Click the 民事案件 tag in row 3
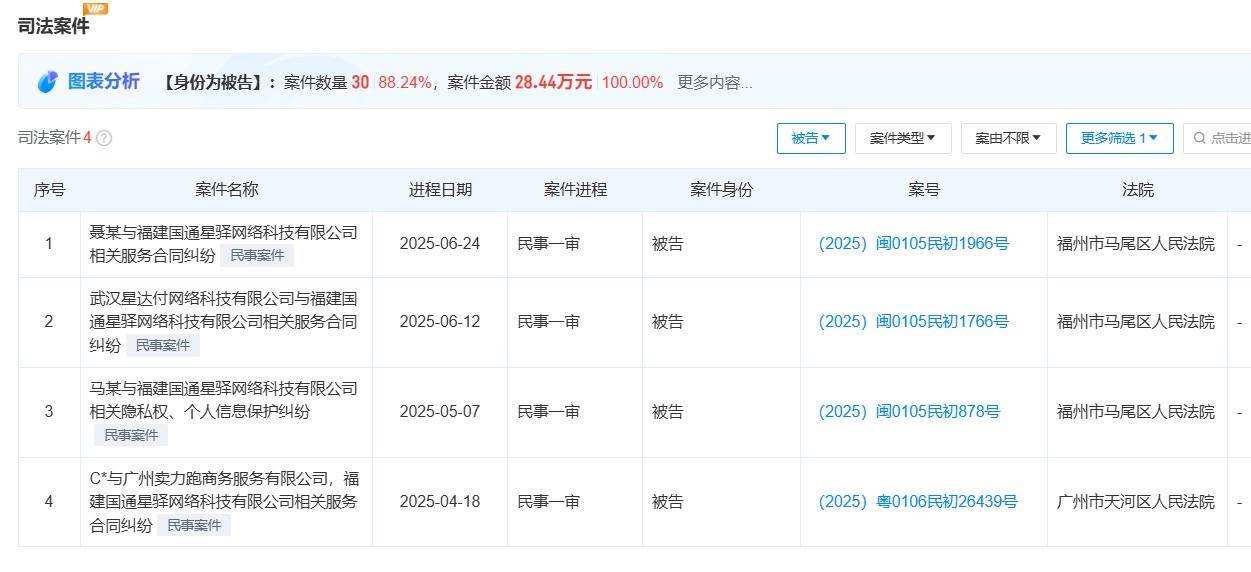Screen dimensions: 1251x572 (131, 435)
